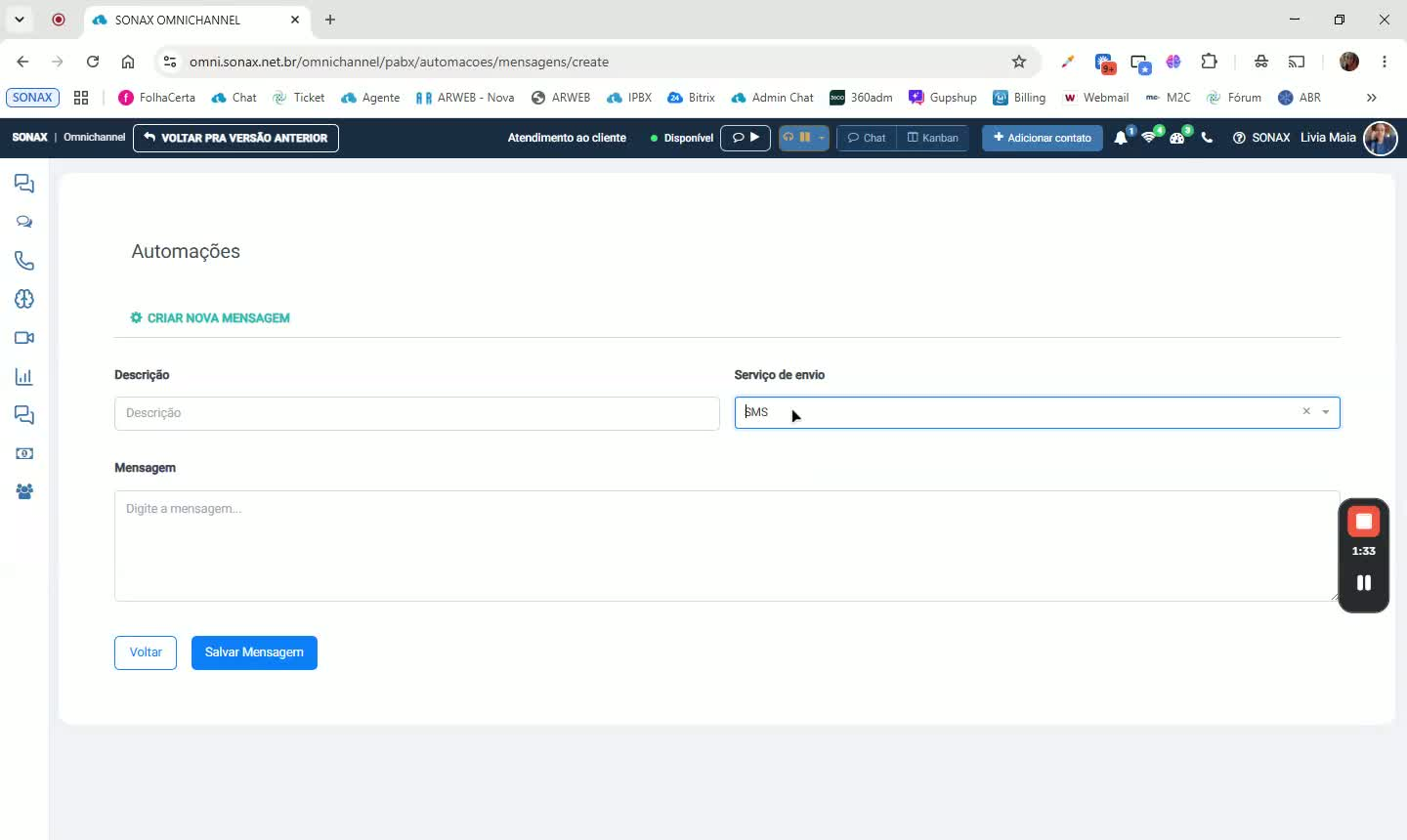Expand the Serviço de envio dropdown arrow
This screenshot has width=1407, height=840.
1326,412
